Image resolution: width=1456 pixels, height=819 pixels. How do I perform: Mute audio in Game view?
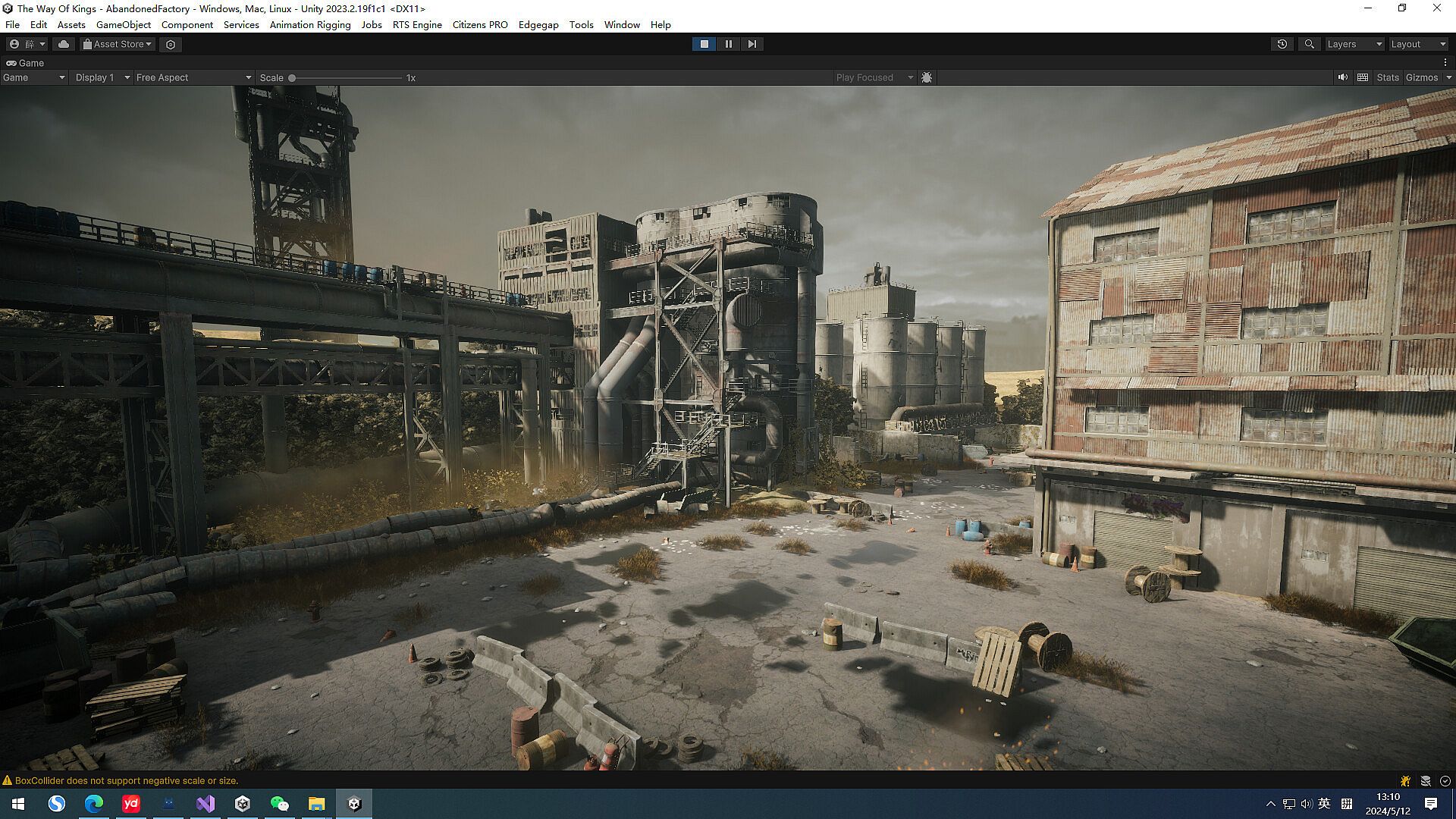[x=1342, y=77]
